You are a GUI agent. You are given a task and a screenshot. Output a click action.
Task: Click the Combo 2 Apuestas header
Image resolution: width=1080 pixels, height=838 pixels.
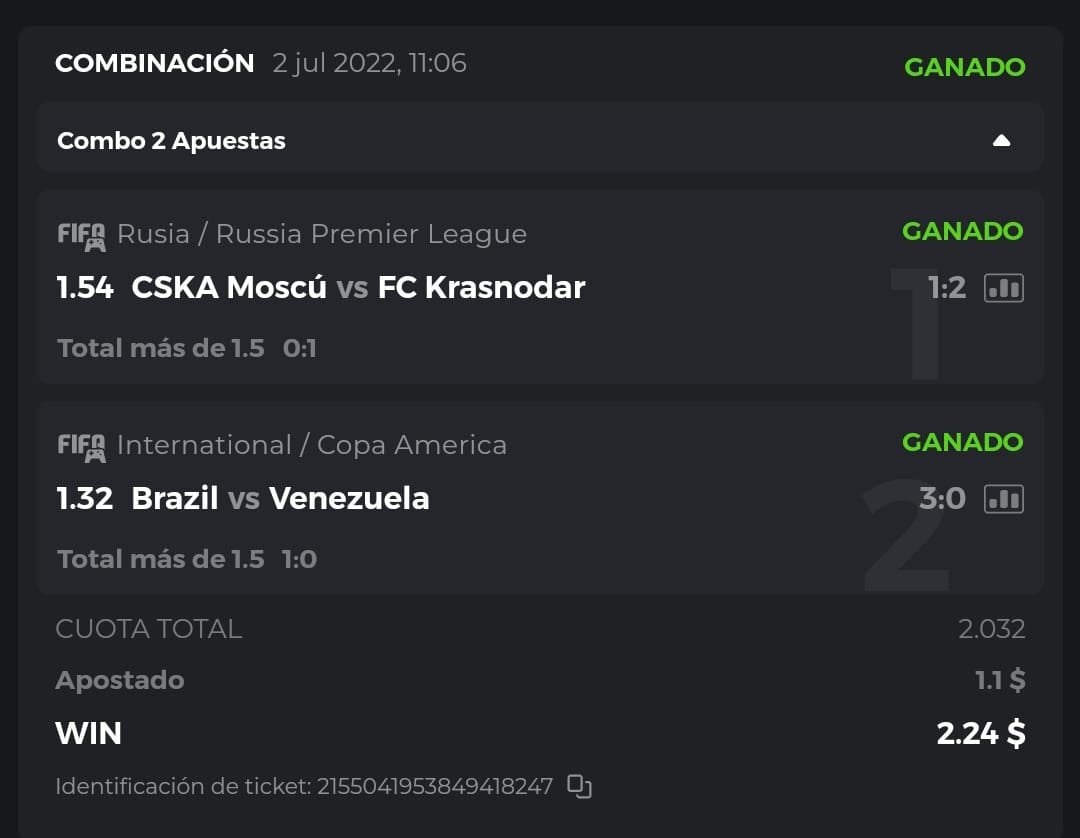pyautogui.click(x=171, y=141)
